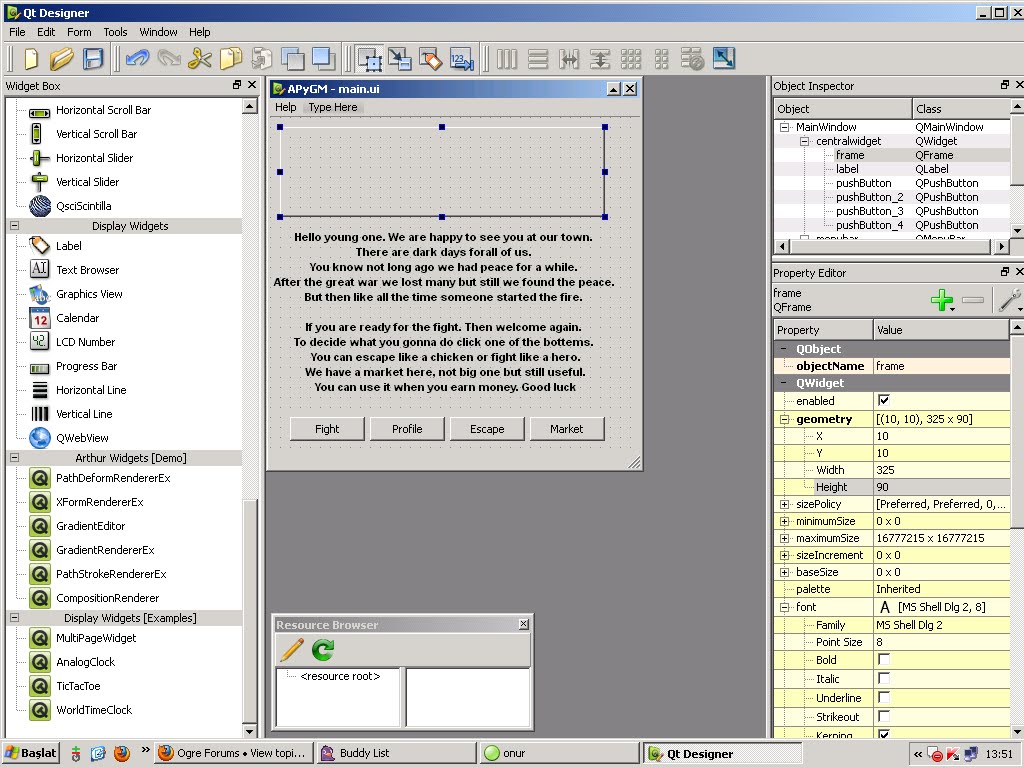
Task: Select the Edit Widgets mode icon
Action: (x=370, y=59)
